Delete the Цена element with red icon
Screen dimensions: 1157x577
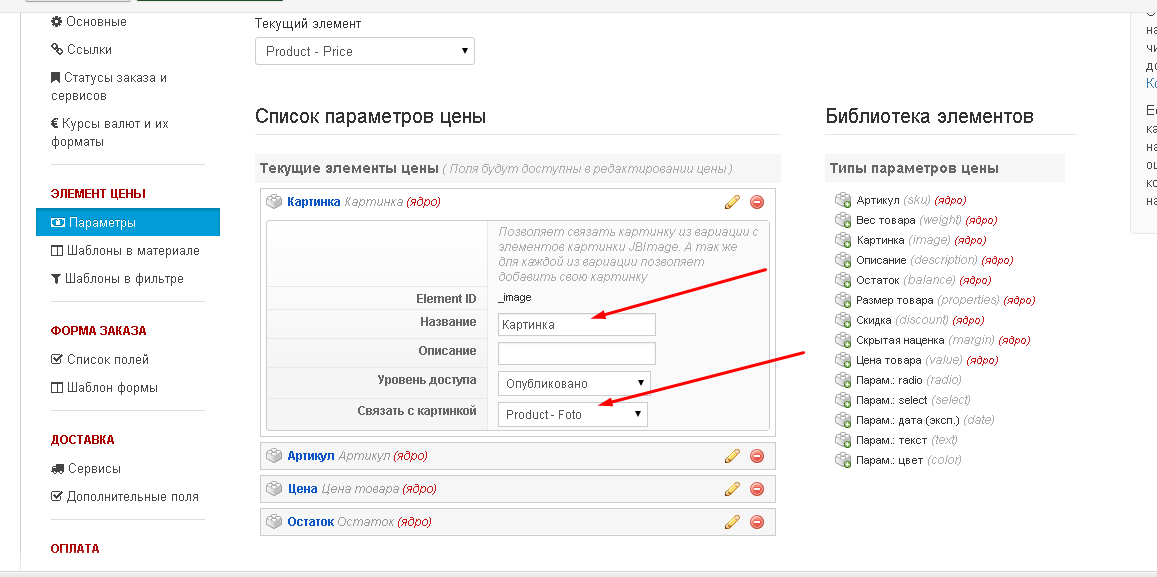pyautogui.click(x=757, y=489)
